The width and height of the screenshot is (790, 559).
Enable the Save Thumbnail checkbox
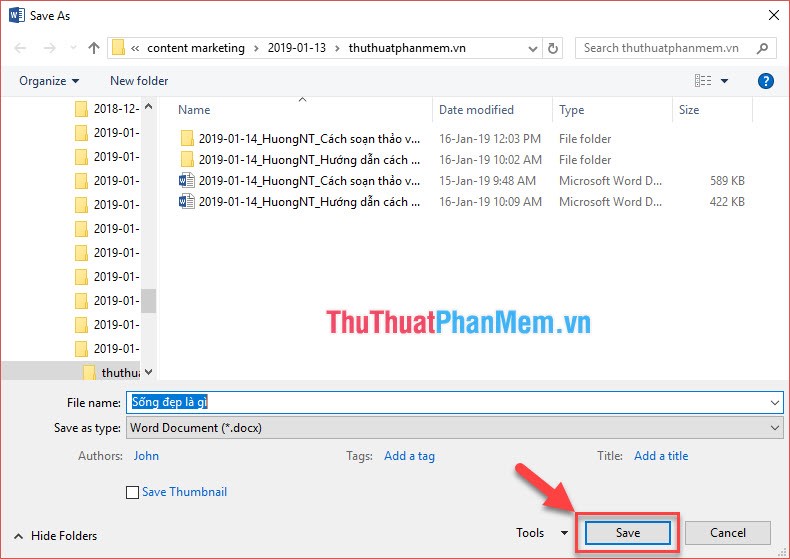(133, 492)
